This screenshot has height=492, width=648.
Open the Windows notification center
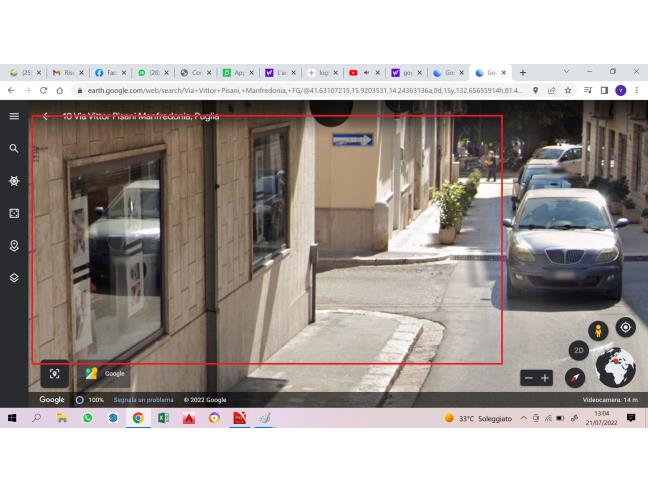(631, 418)
